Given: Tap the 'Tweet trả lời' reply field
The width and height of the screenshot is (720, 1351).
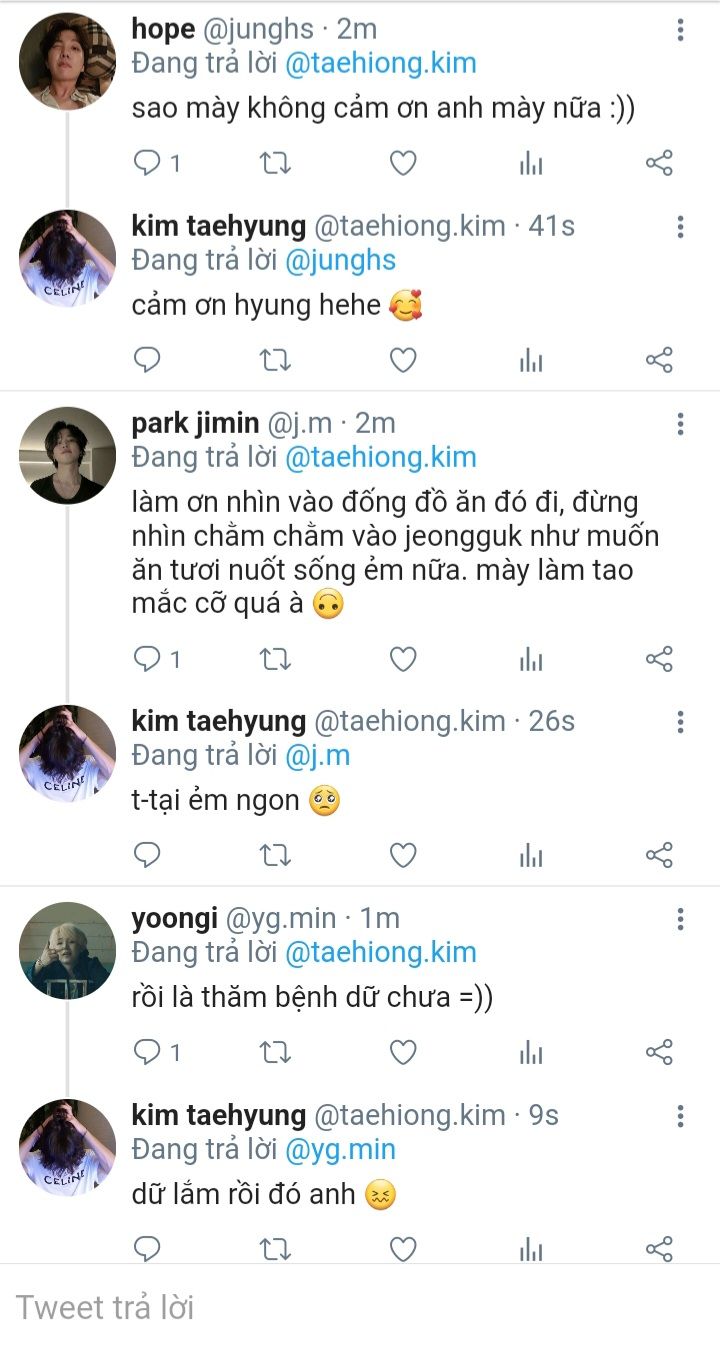Looking at the screenshot, I should 360,1307.
